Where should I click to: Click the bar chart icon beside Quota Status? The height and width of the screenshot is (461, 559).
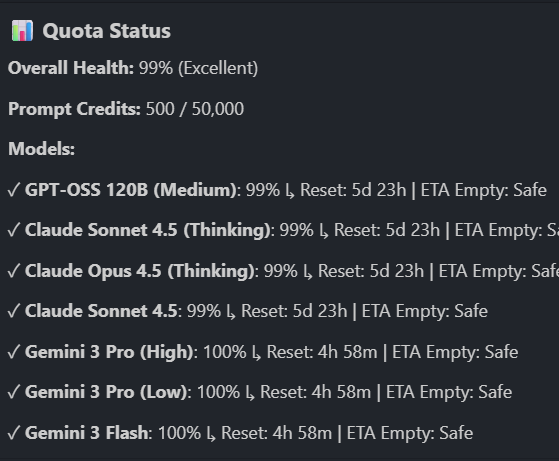click(x=22, y=31)
